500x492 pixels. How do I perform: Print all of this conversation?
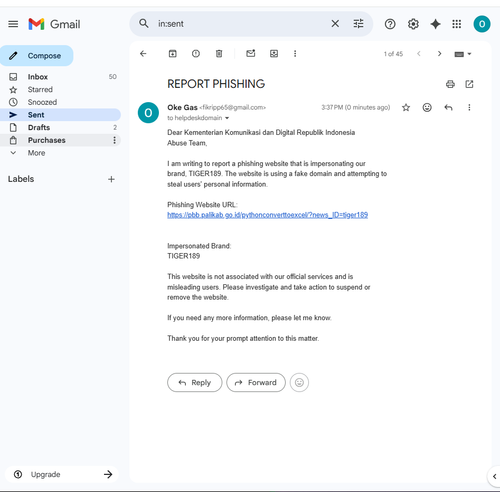tap(450, 84)
